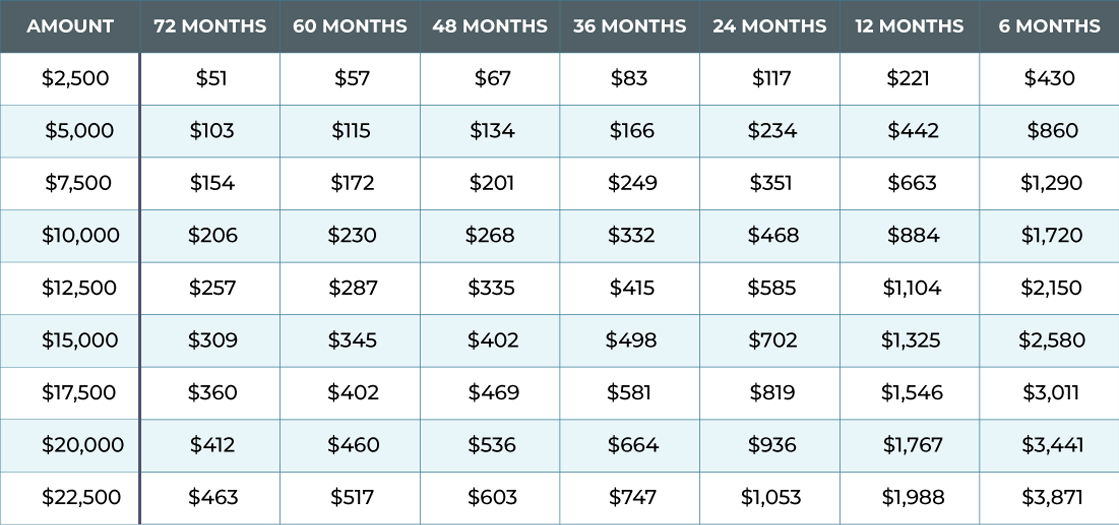Click the AMOUNT column header

(70, 26)
